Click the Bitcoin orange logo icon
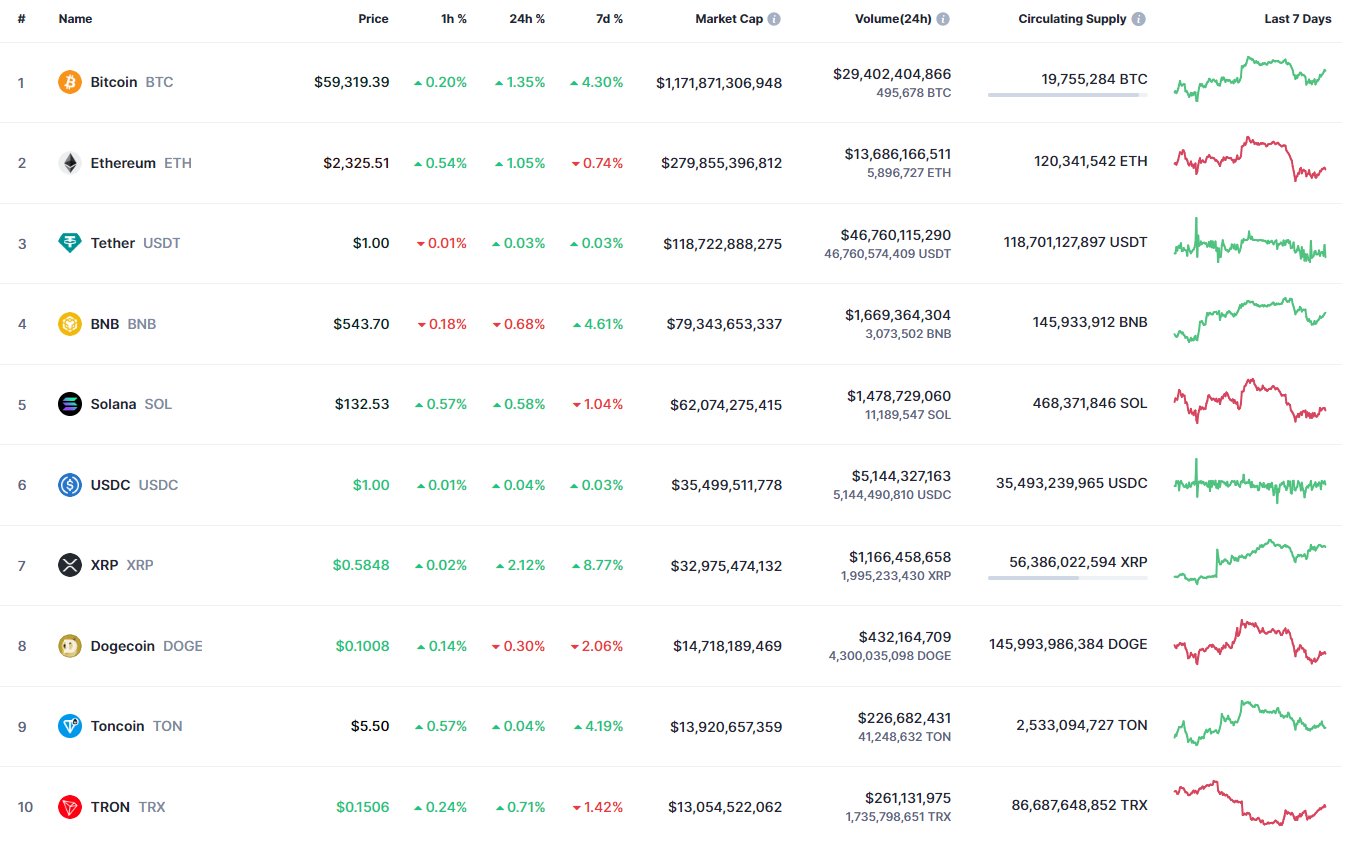 point(70,82)
